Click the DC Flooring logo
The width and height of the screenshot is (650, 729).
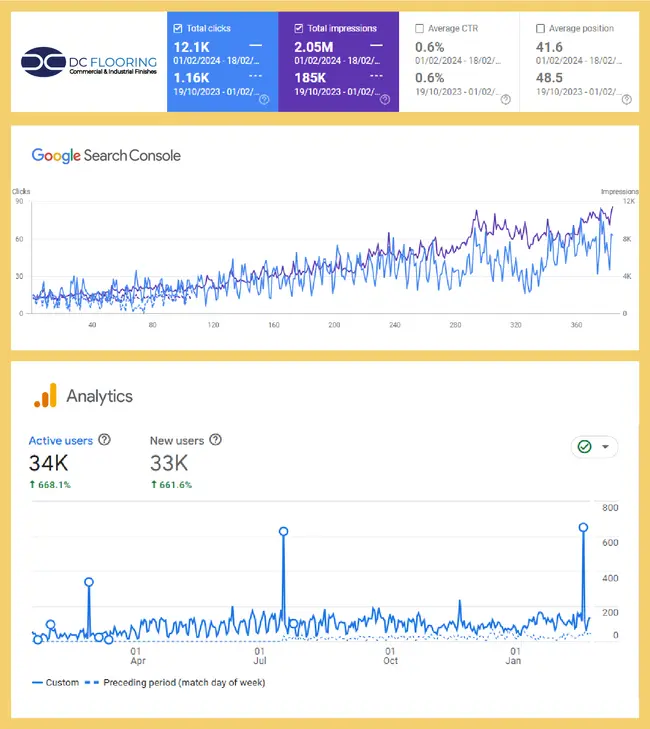pyautogui.click(x=89, y=62)
